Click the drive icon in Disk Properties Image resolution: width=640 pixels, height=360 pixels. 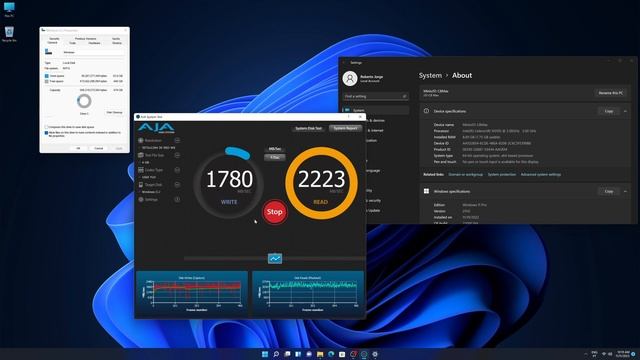(x=48, y=52)
